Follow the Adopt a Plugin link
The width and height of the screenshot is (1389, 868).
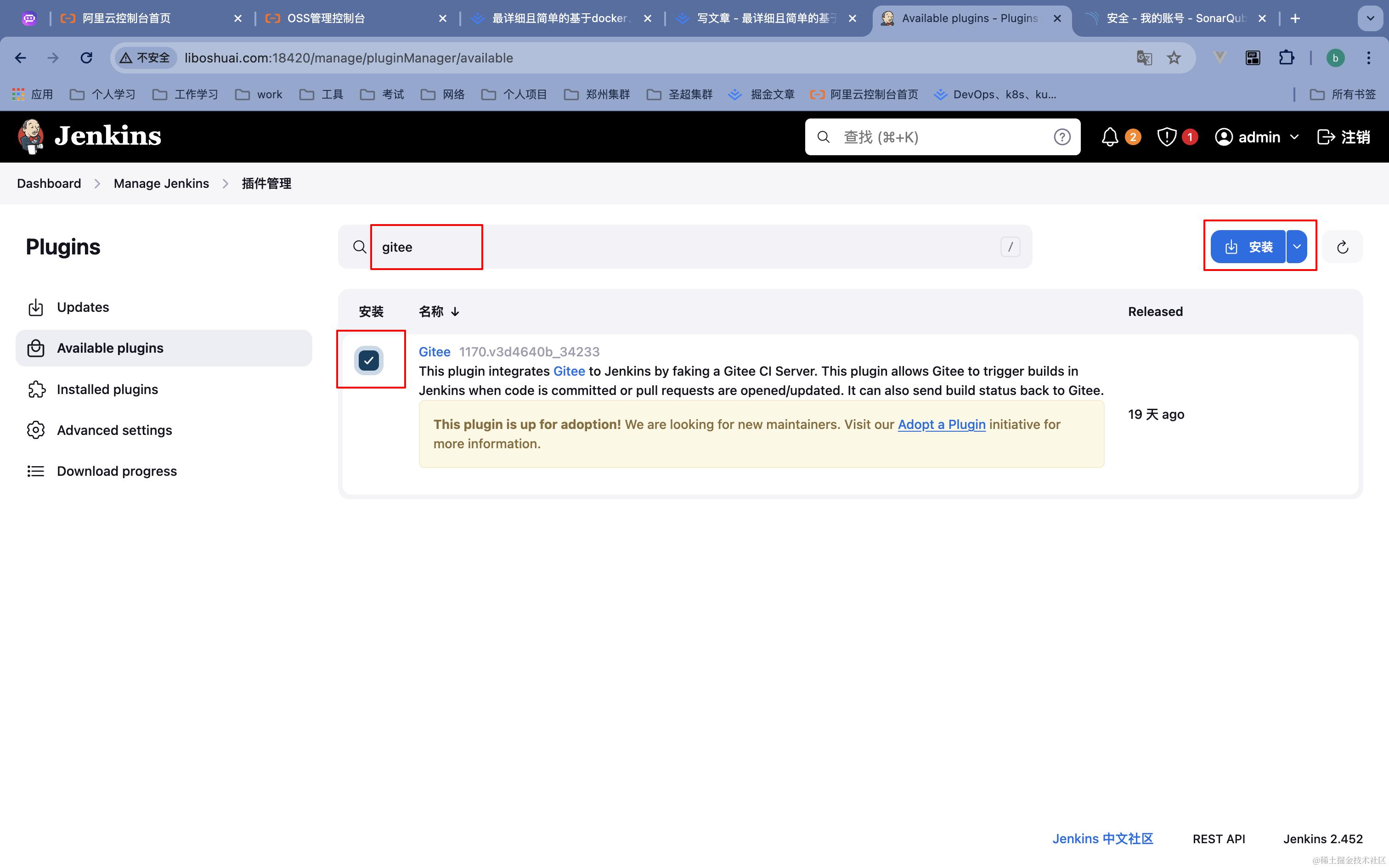(941, 424)
